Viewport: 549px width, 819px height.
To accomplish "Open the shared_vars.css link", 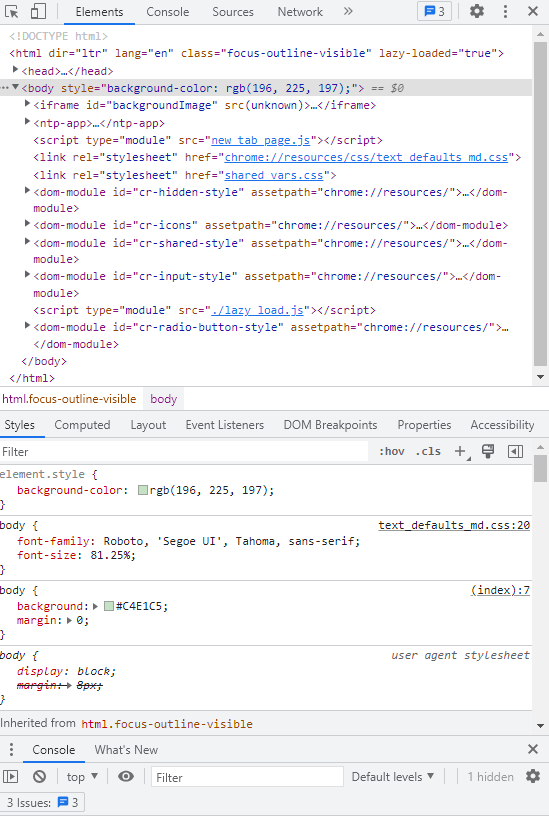I will point(274,175).
